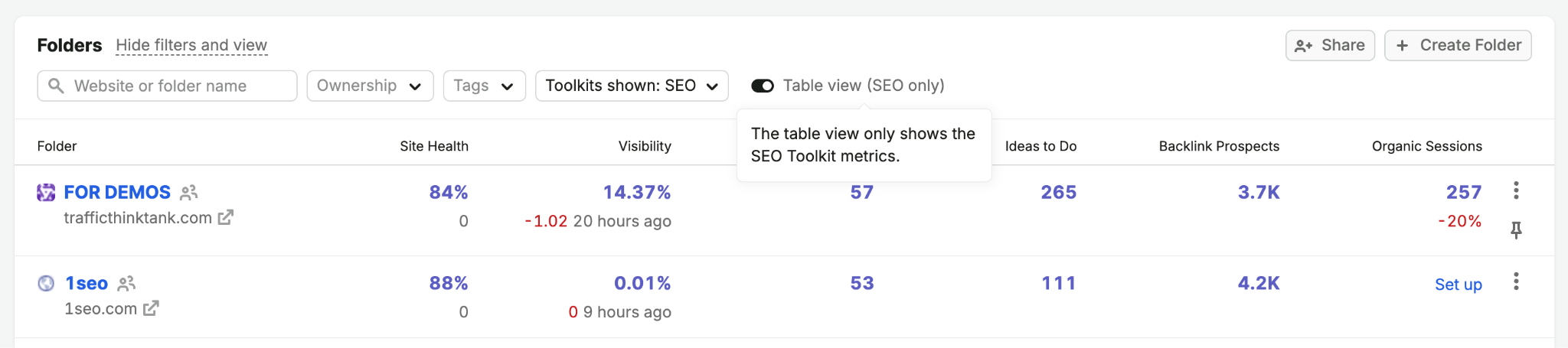Open trafficthinktank.com external link icon
The height and width of the screenshot is (348, 1568).
pos(225,218)
